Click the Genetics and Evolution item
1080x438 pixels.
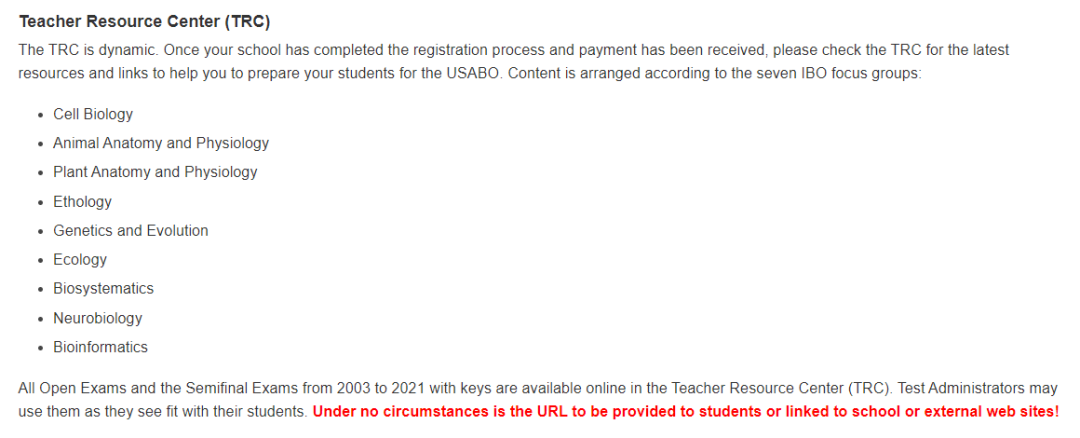(x=131, y=231)
